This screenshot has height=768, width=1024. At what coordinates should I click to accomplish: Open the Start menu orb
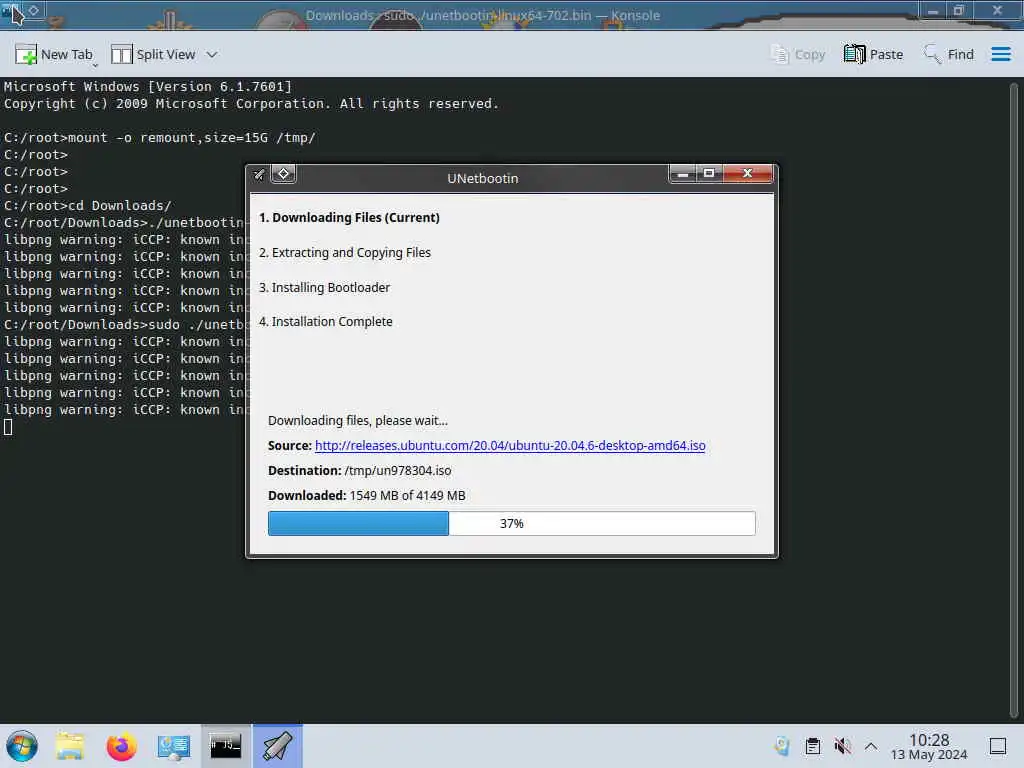[22, 746]
